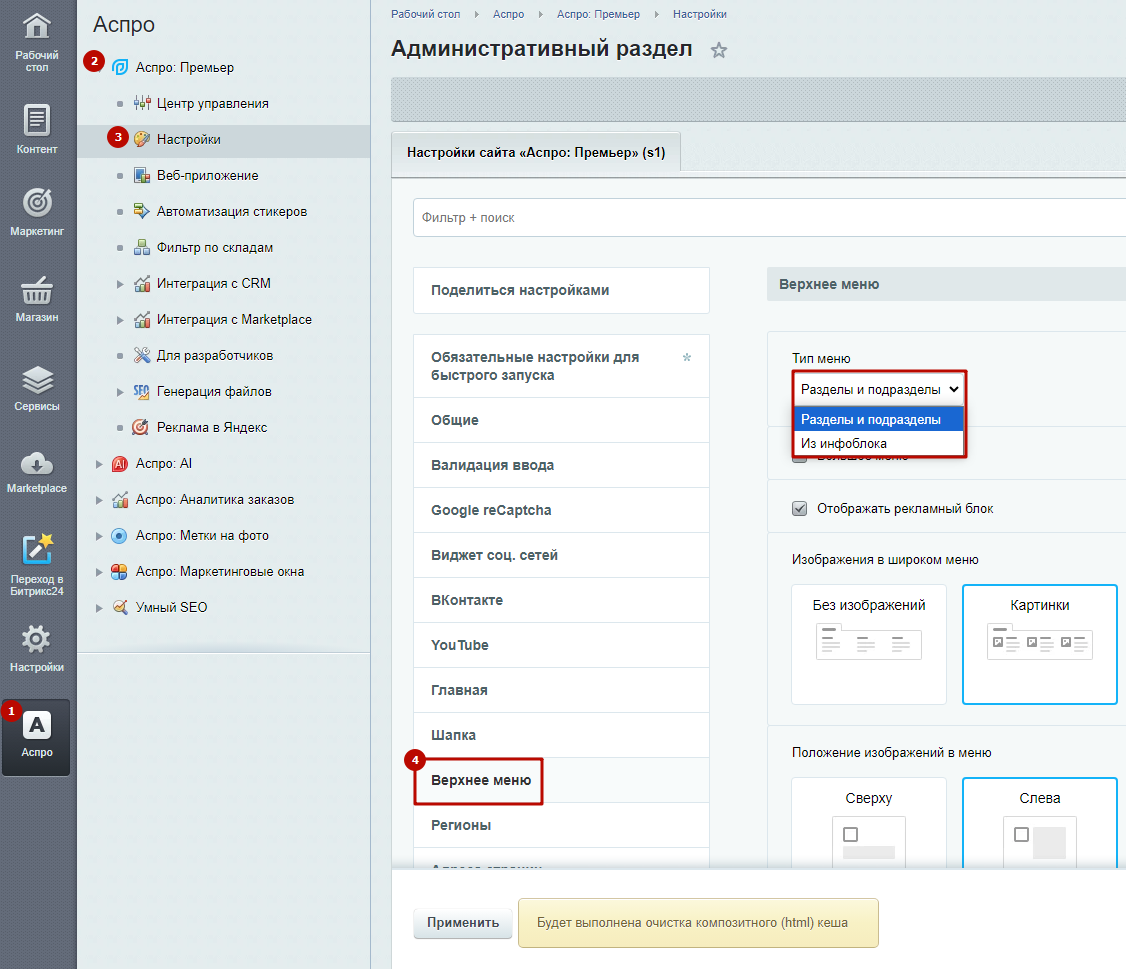Image resolution: width=1126 pixels, height=969 pixels.
Task: Open the Сервисы layers icon
Action: [37, 380]
